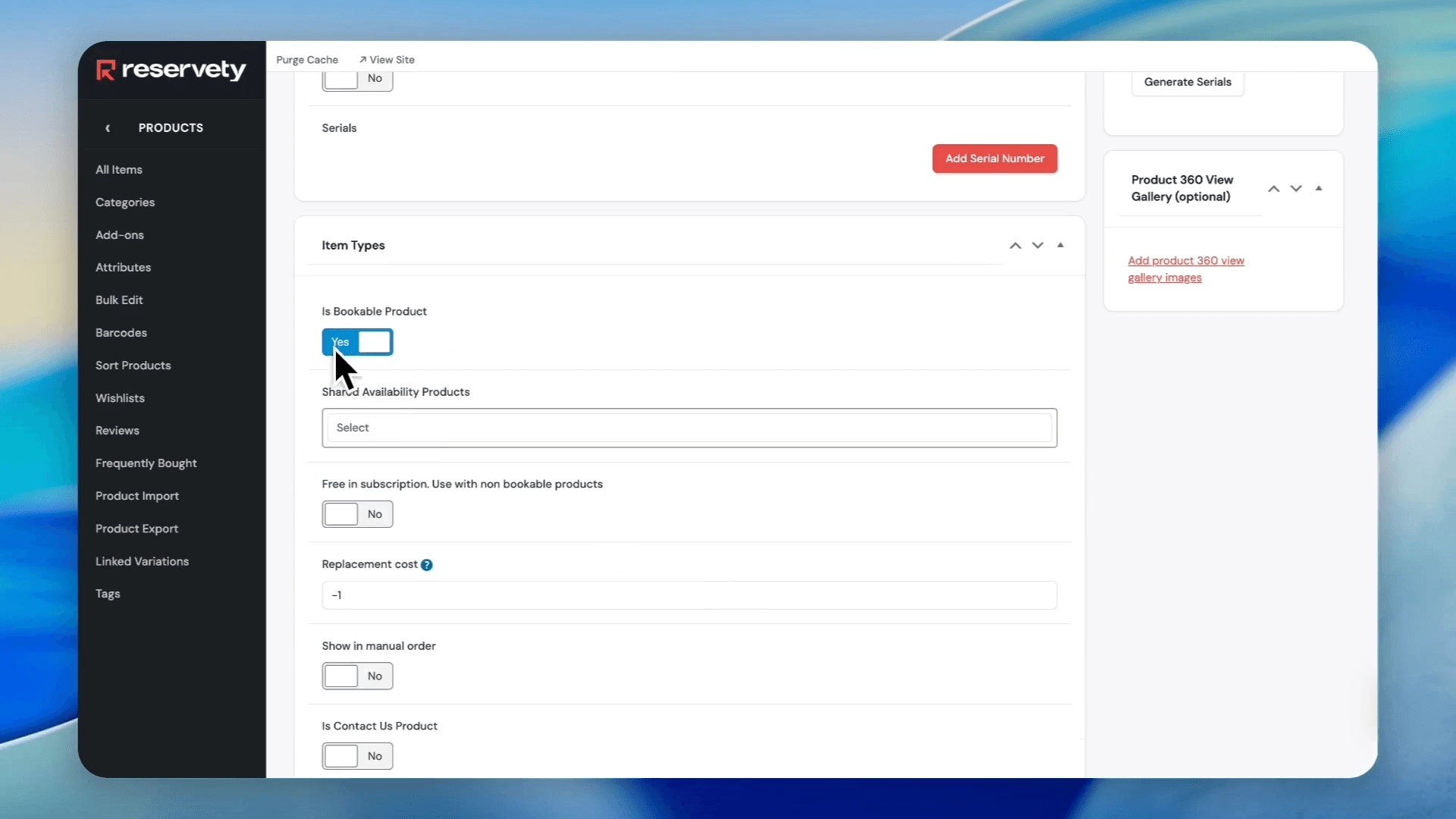Toggle Is Contact Us Product switch
1456x819 pixels.
[357, 756]
